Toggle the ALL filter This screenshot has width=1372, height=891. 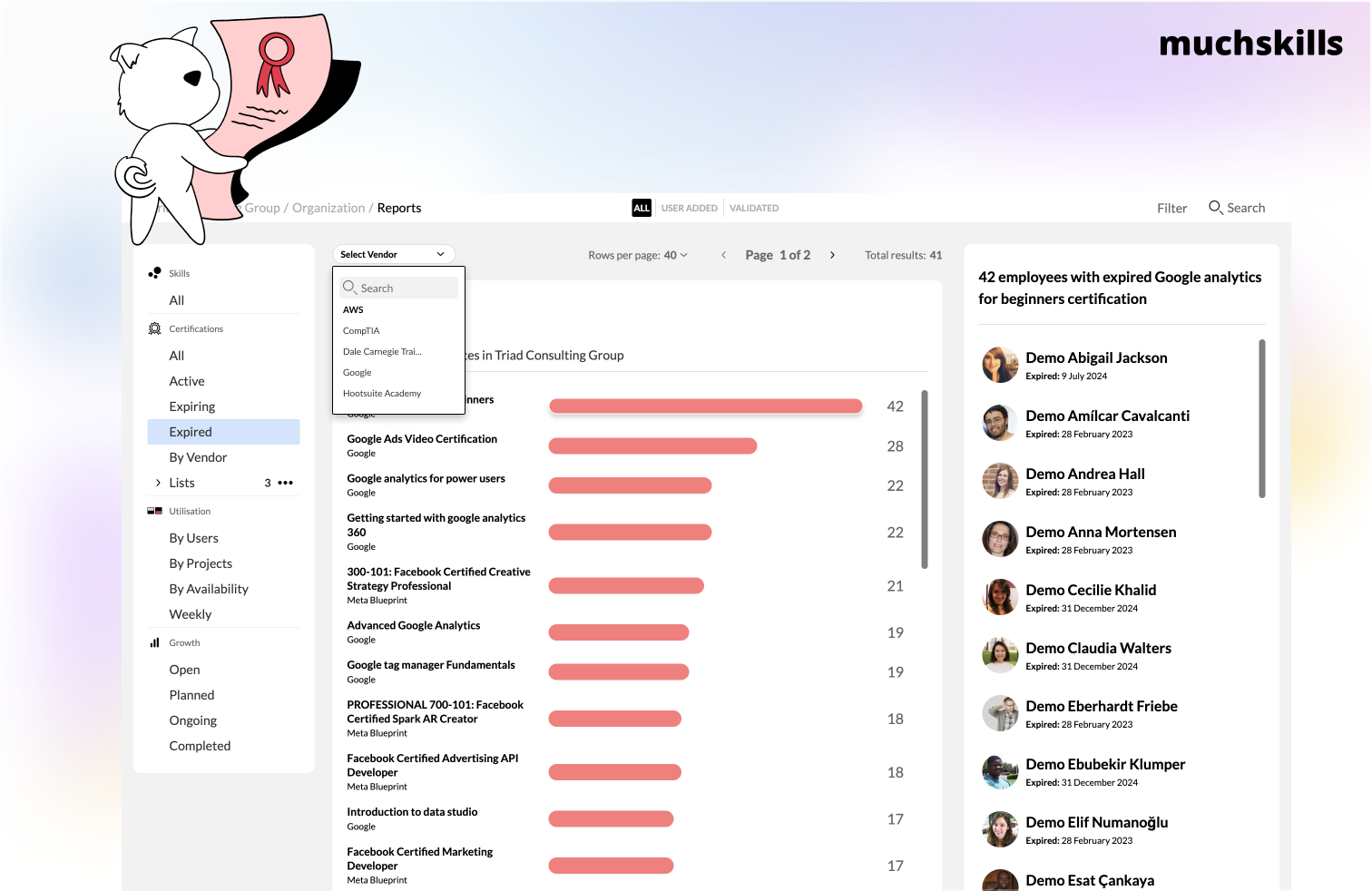click(x=642, y=208)
